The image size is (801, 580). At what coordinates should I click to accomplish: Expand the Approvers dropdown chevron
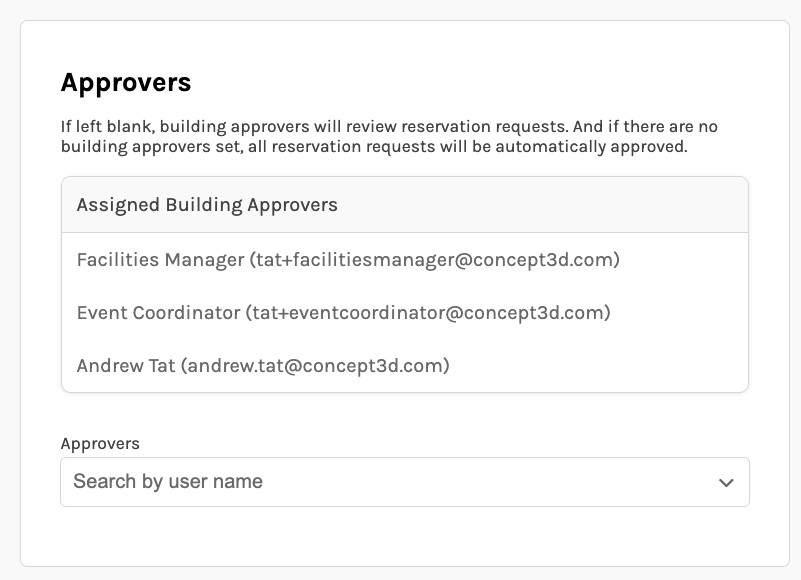pos(726,483)
